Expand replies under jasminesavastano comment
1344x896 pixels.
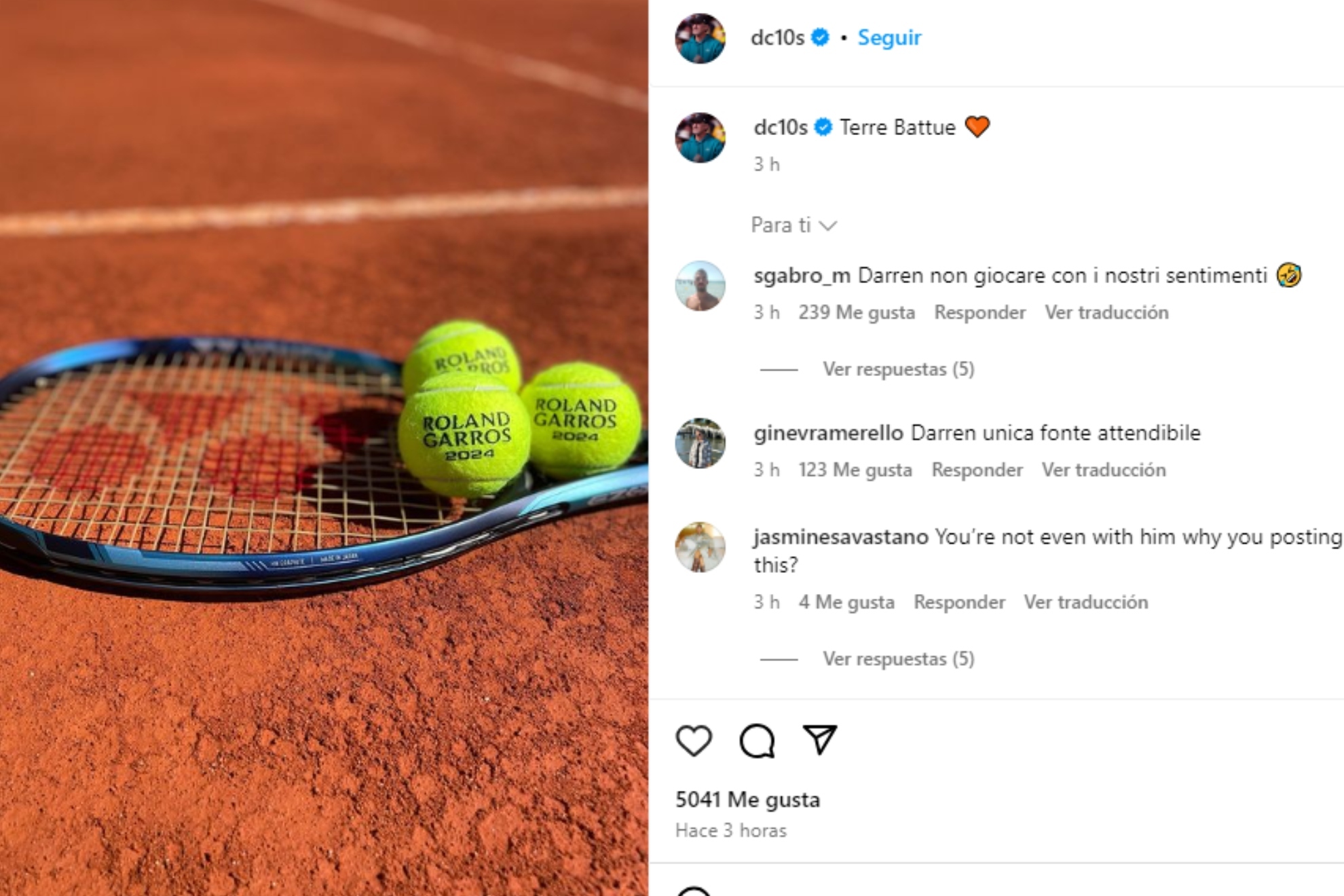(898, 659)
